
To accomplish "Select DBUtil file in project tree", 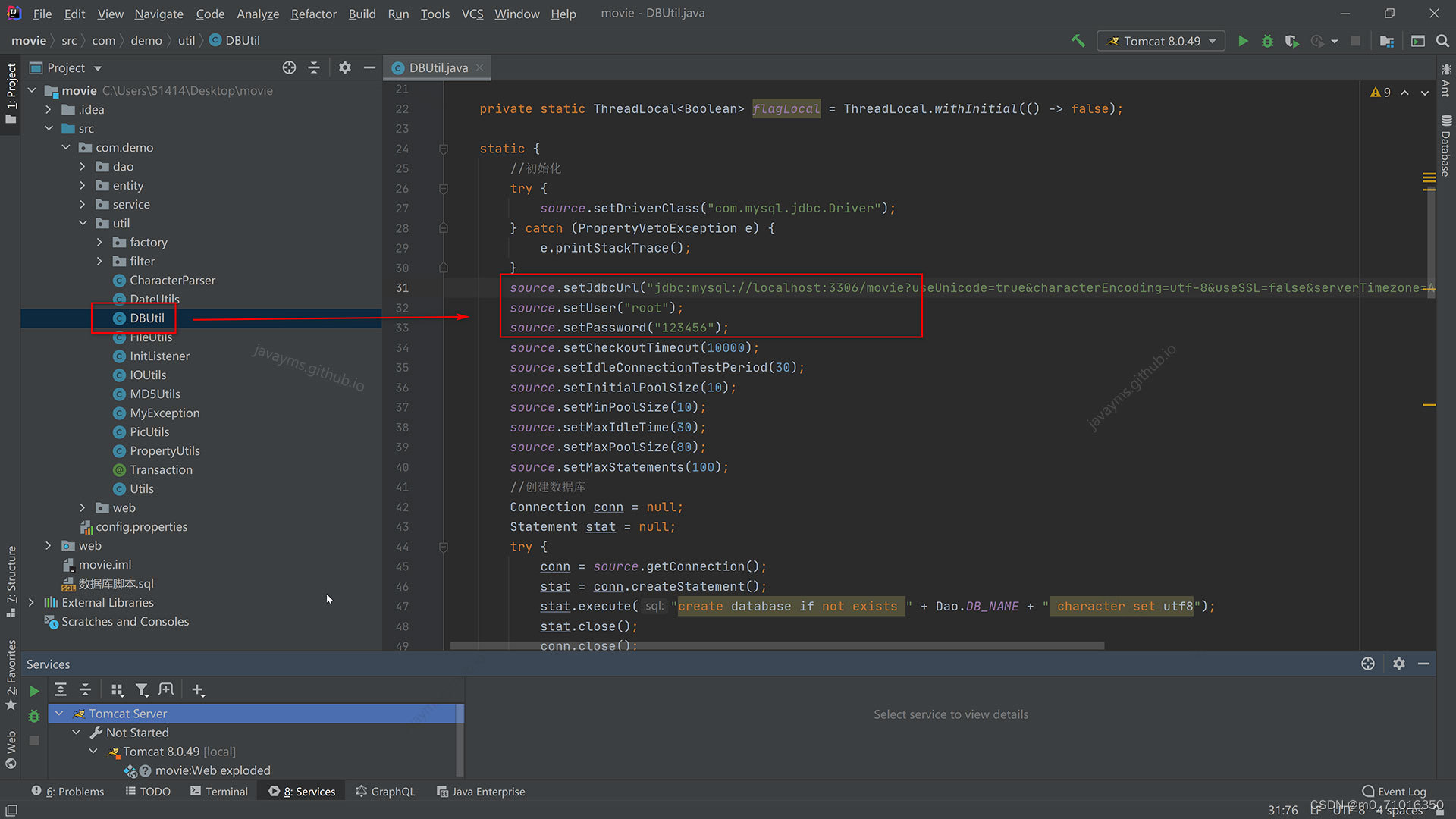I will [x=147, y=317].
